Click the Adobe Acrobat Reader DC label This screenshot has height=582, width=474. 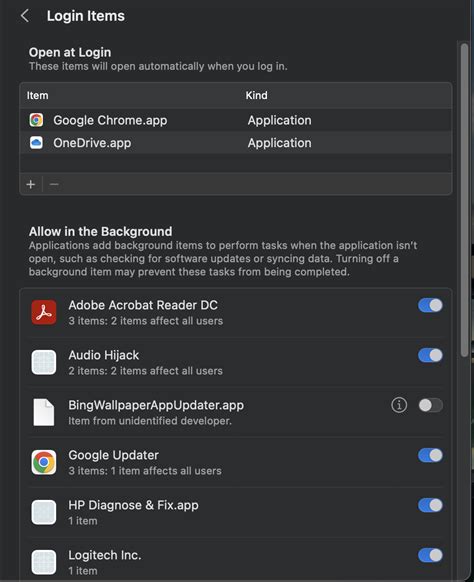click(143, 305)
